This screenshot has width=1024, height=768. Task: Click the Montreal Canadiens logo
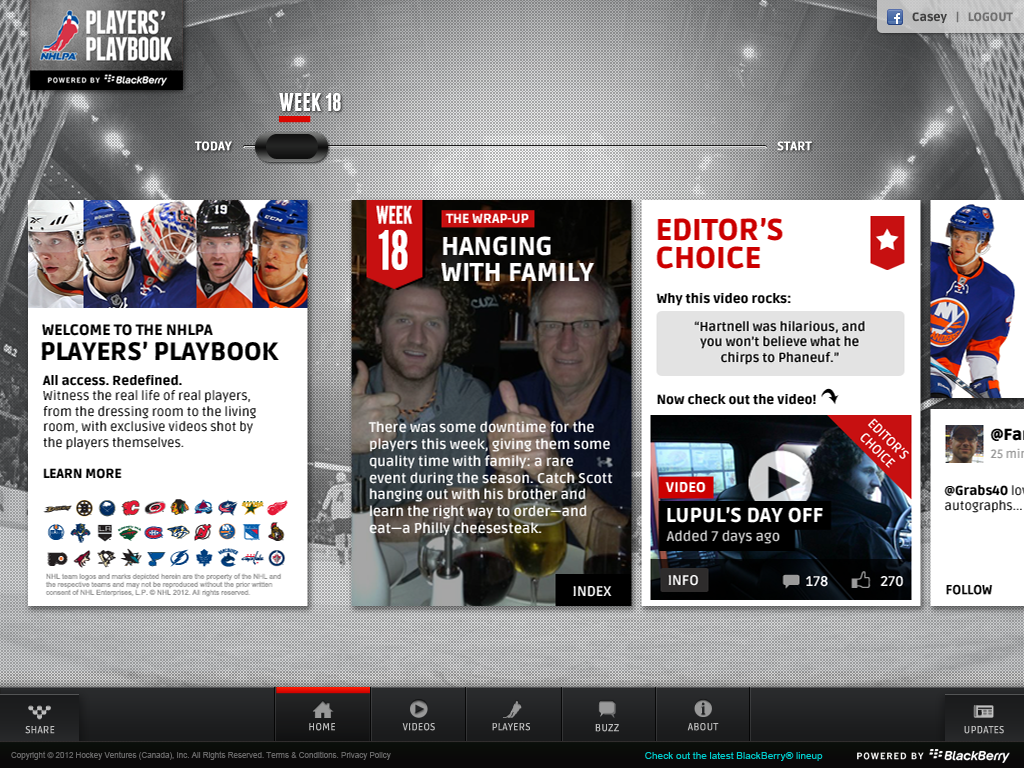click(x=154, y=532)
